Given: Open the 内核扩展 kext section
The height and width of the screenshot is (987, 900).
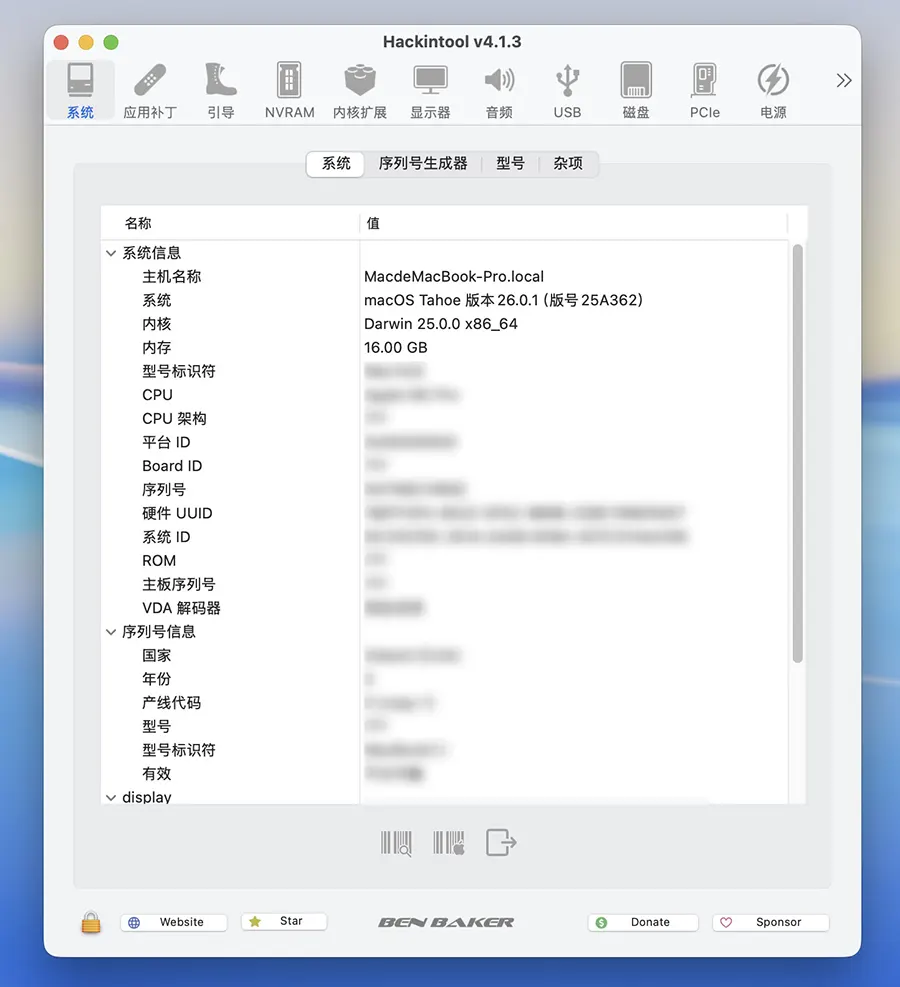Looking at the screenshot, I should coord(359,91).
